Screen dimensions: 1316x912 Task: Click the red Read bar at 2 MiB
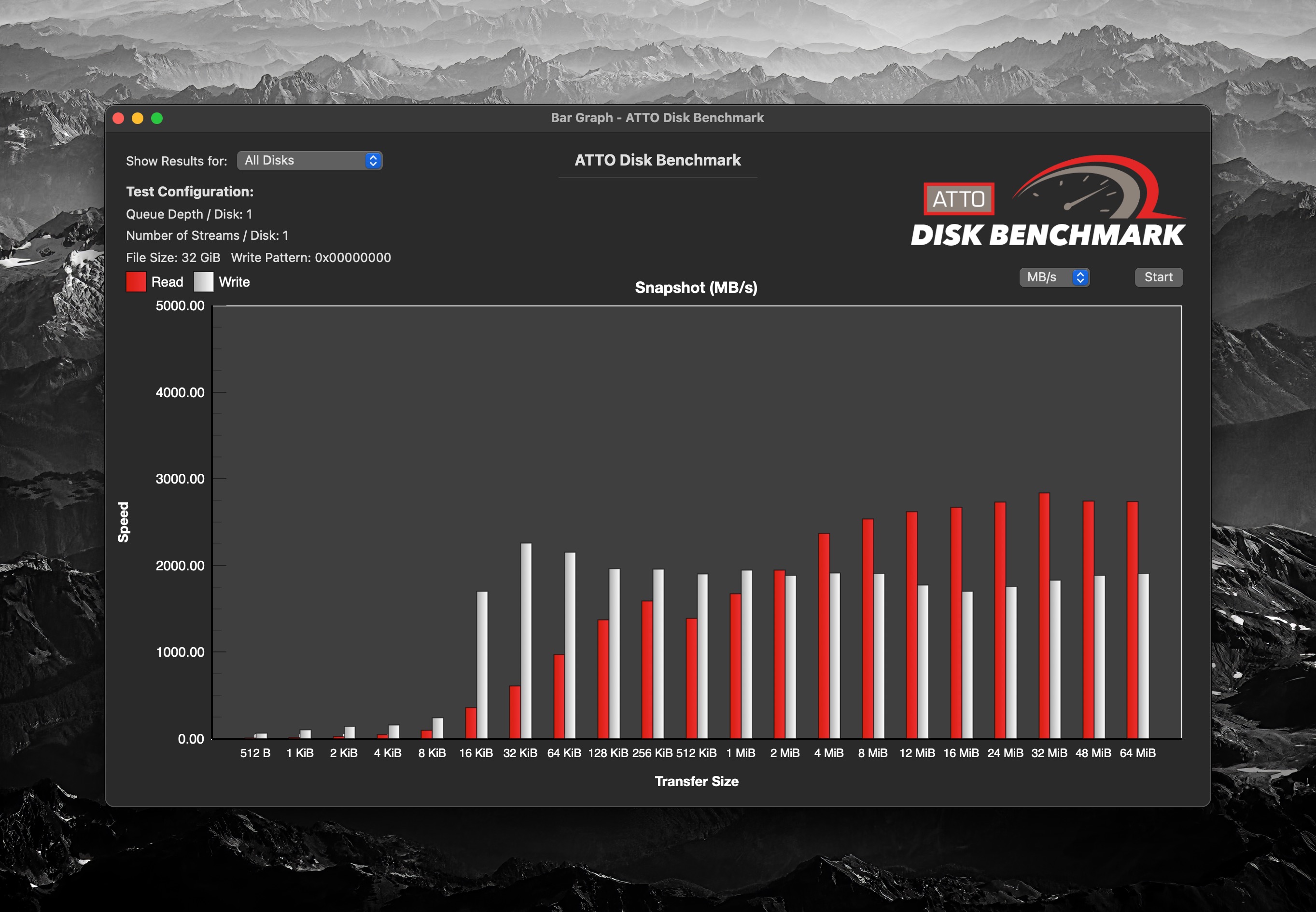(780, 654)
